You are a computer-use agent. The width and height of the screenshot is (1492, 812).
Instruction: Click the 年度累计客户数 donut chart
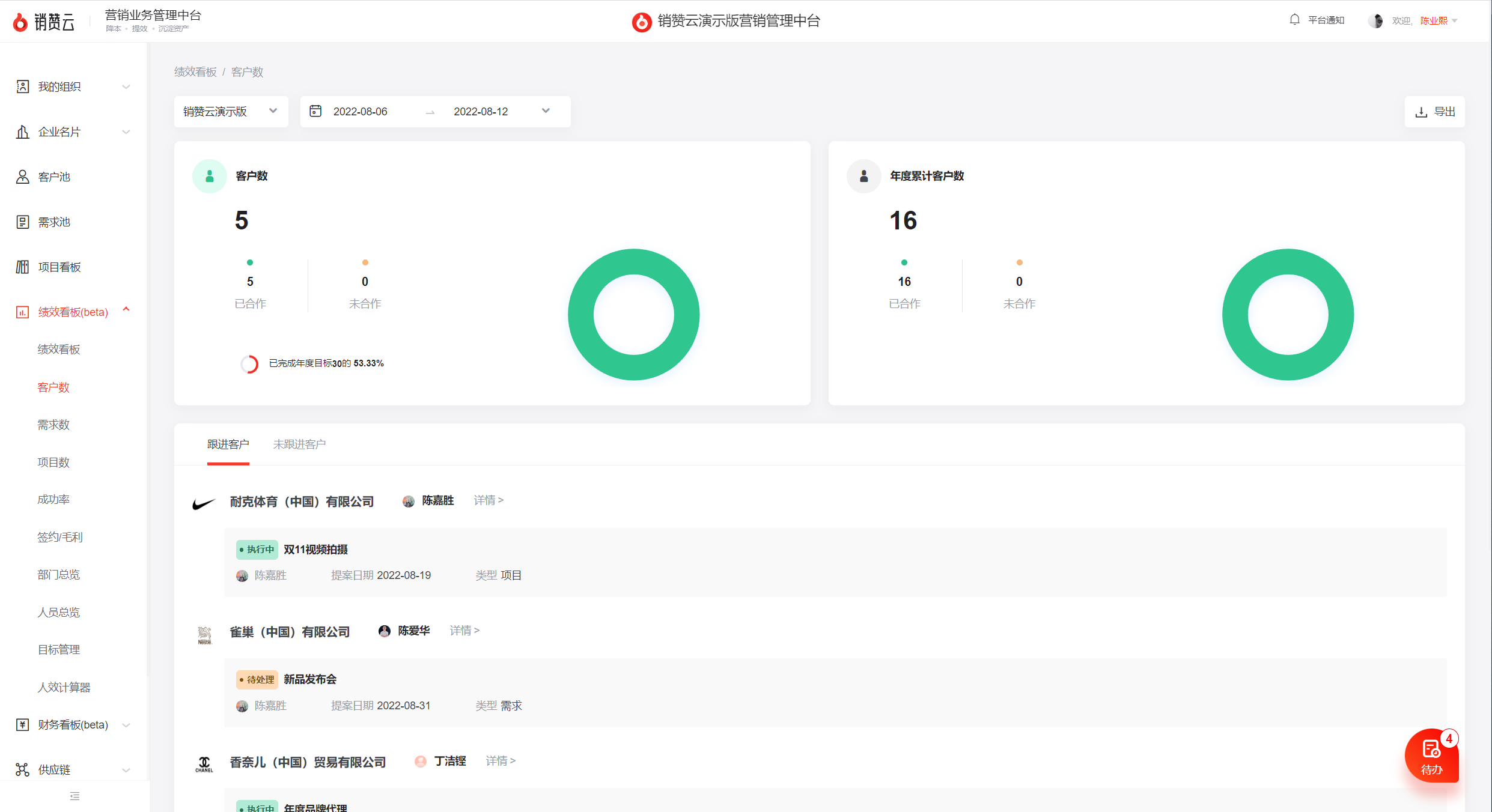coord(1288,314)
